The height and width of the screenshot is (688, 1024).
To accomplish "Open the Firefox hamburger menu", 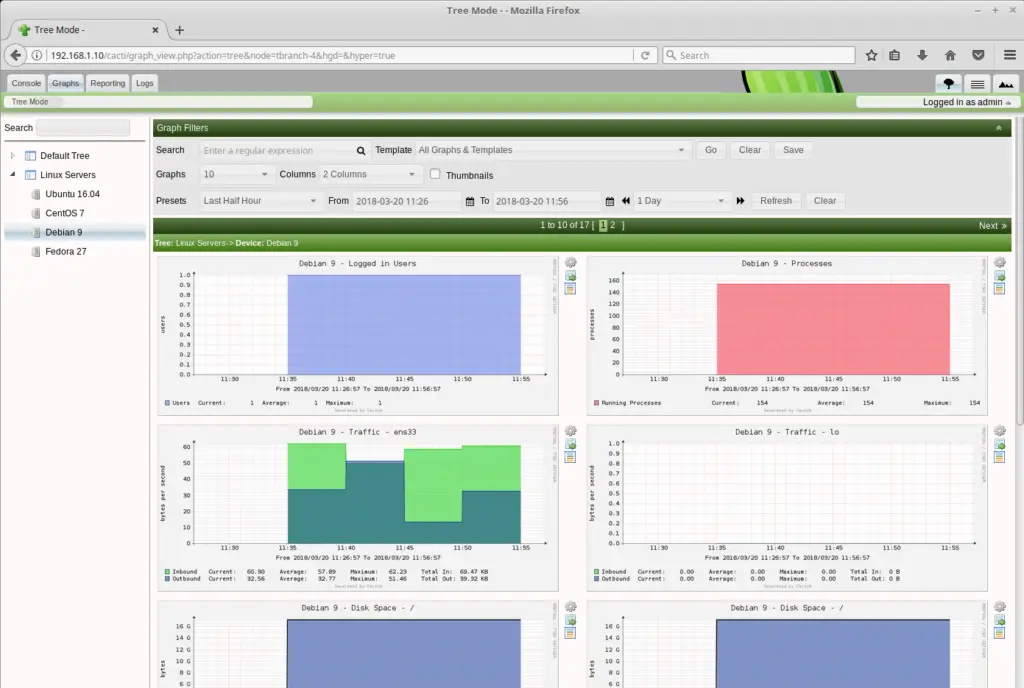I will point(1010,55).
